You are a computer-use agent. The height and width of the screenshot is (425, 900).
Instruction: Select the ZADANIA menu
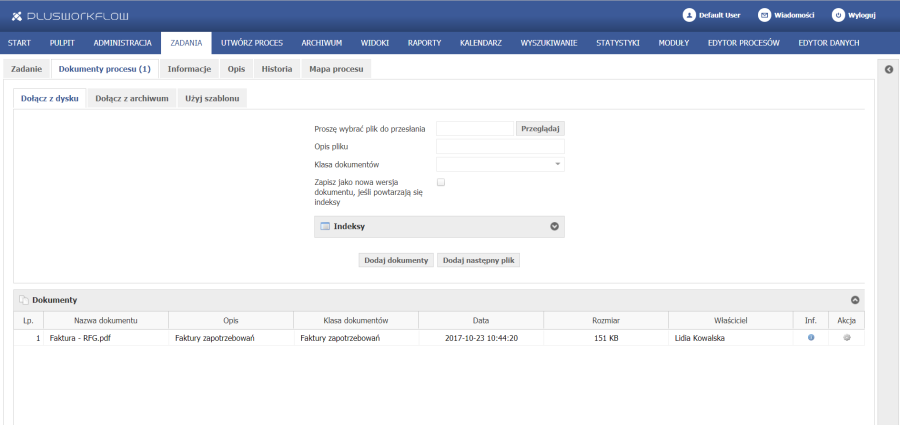coord(186,43)
